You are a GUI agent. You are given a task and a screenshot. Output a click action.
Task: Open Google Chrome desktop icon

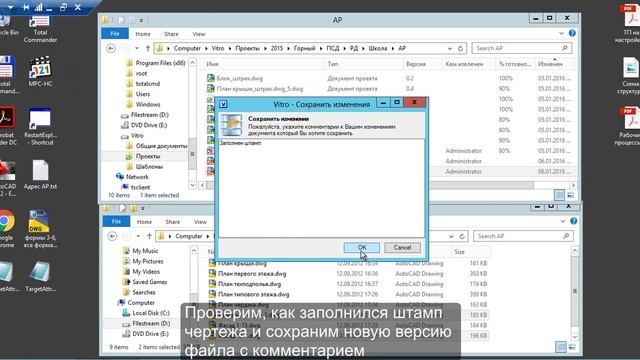click(x=7, y=229)
